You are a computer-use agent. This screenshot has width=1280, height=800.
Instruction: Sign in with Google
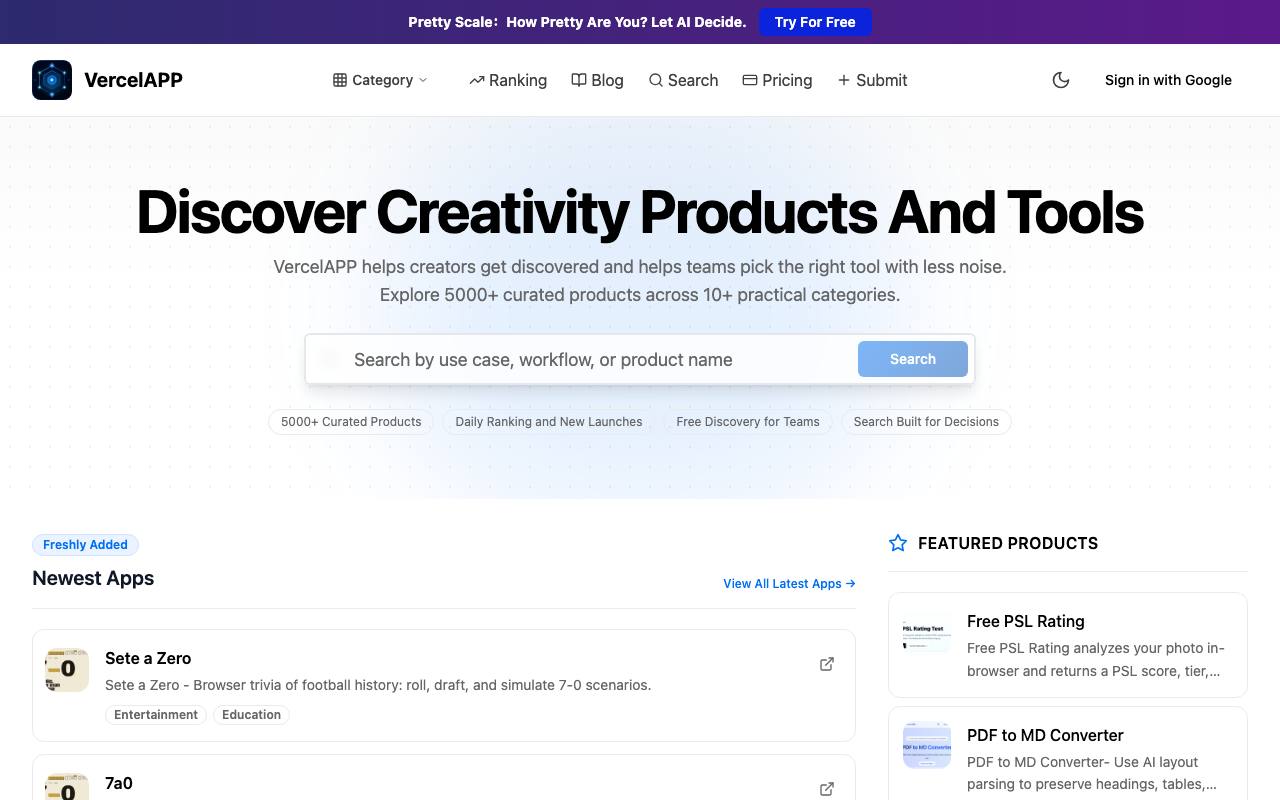(x=1168, y=80)
